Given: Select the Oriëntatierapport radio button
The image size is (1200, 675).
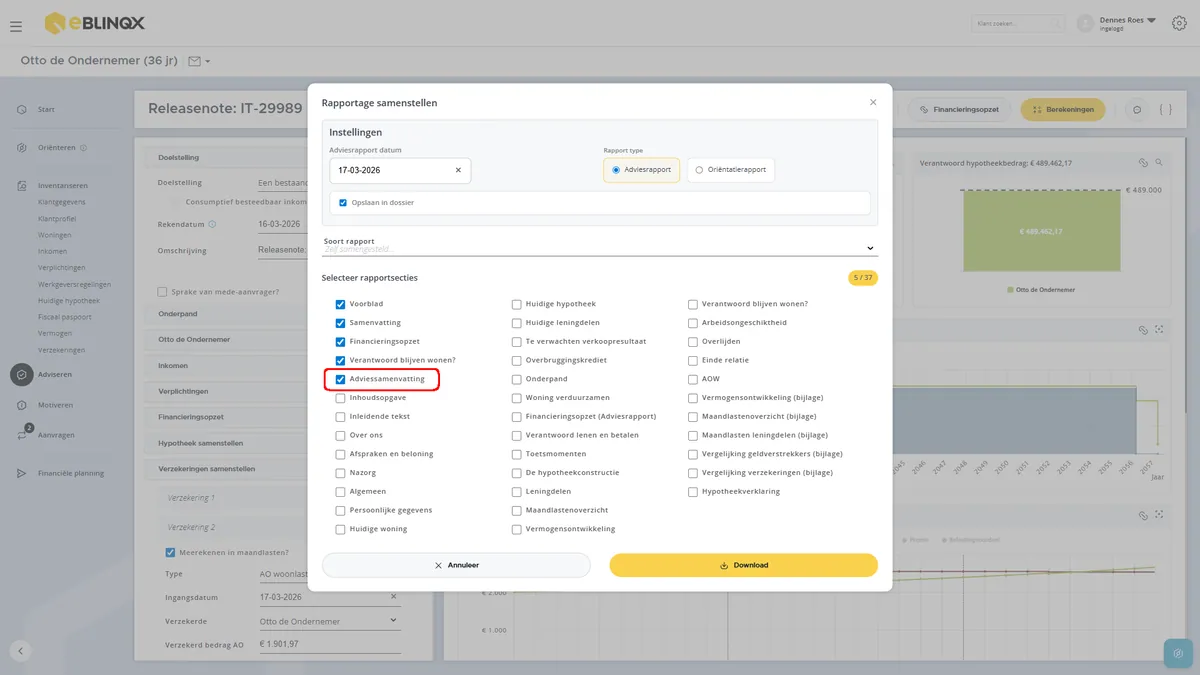Looking at the screenshot, I should tap(699, 170).
